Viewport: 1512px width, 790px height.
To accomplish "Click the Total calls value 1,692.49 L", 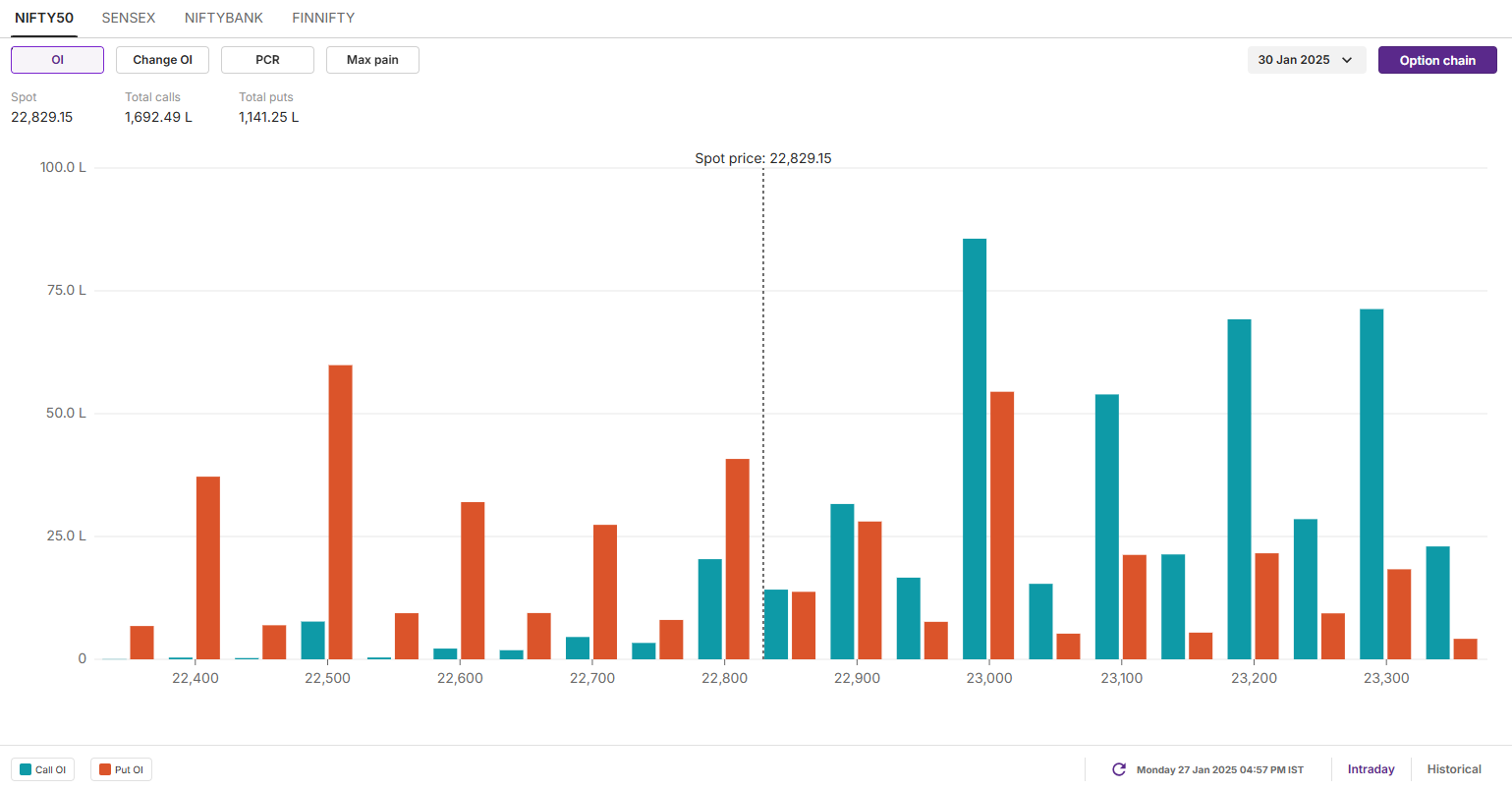I will pos(158,117).
